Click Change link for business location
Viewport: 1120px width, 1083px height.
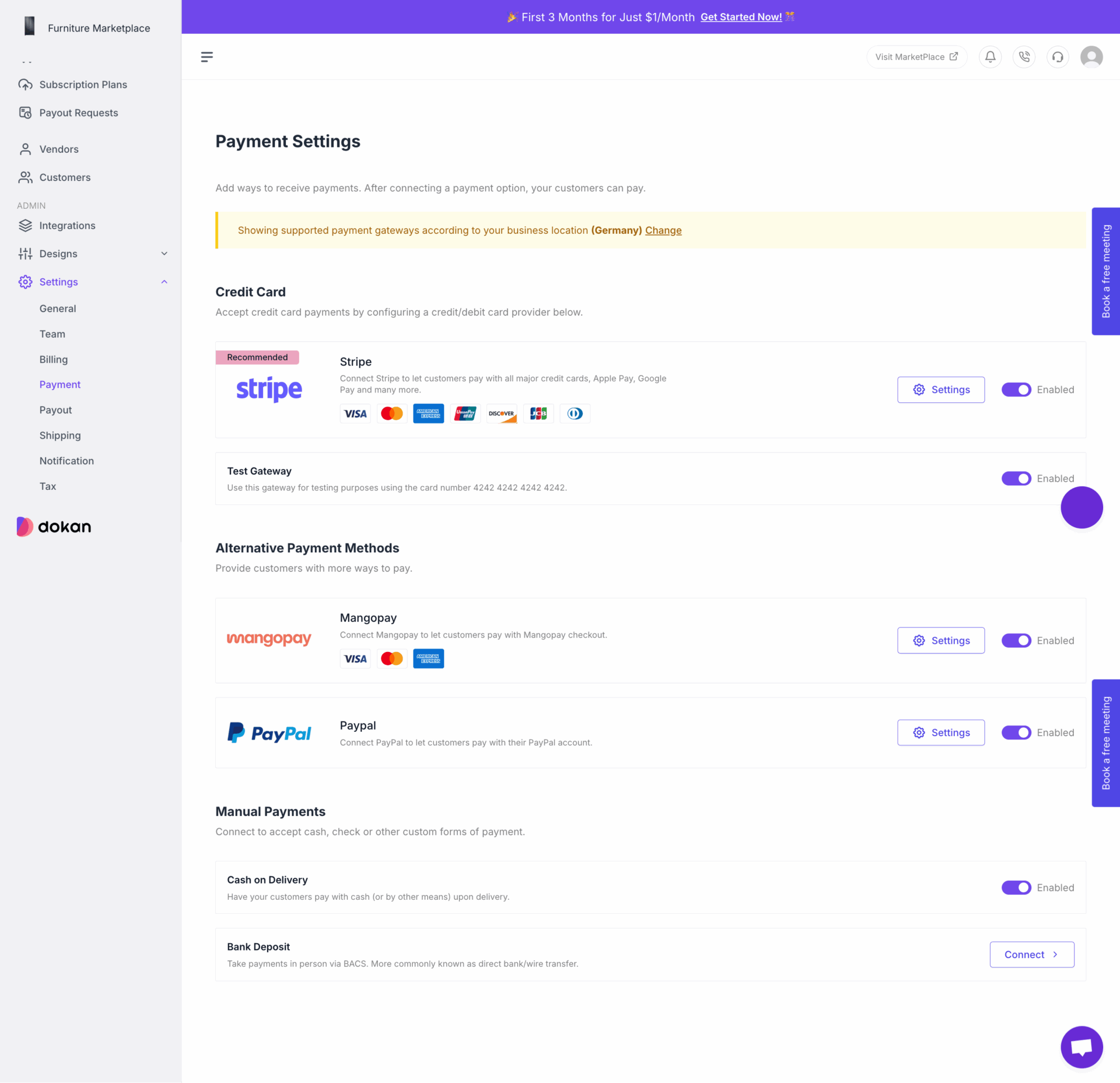(x=663, y=230)
